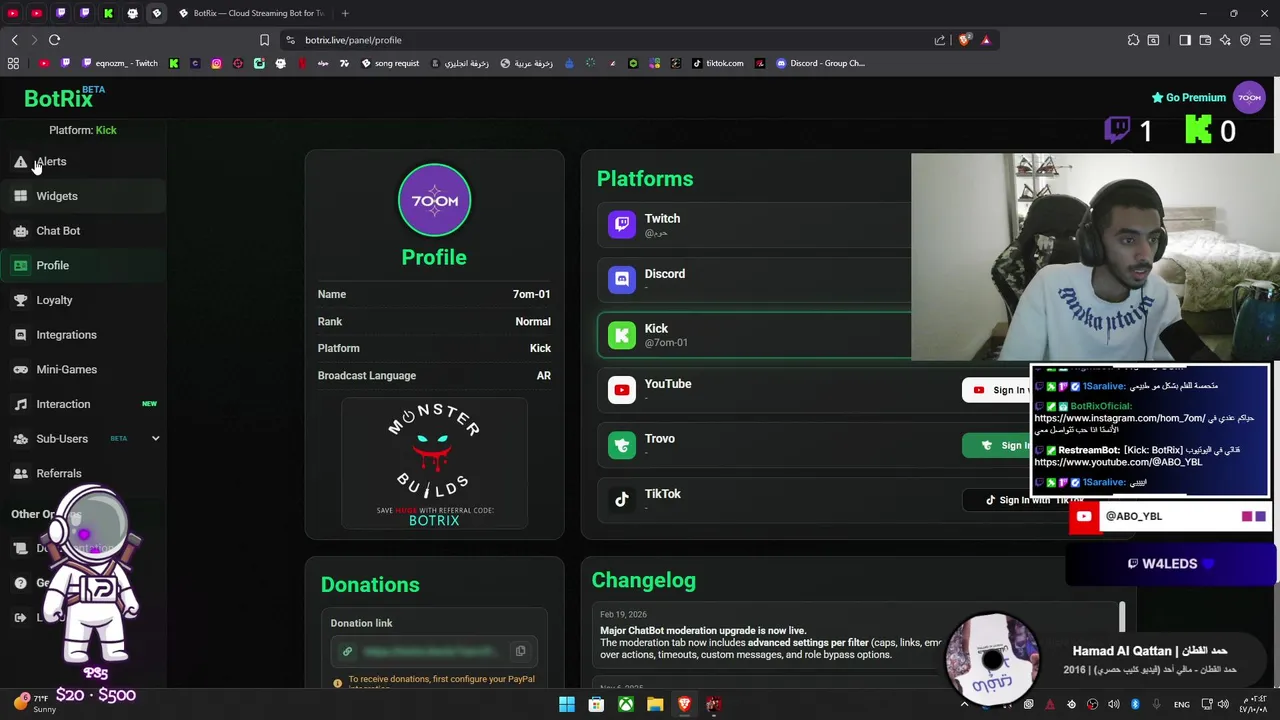Click the Mini-Games controller icon
Viewport: 1280px width, 720px height.
tap(21, 370)
